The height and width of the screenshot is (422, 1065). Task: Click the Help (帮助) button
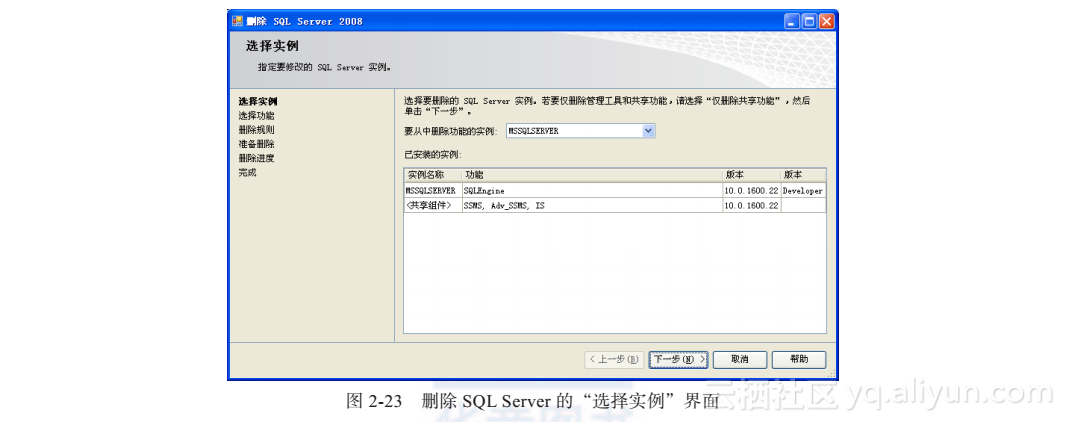tap(799, 359)
